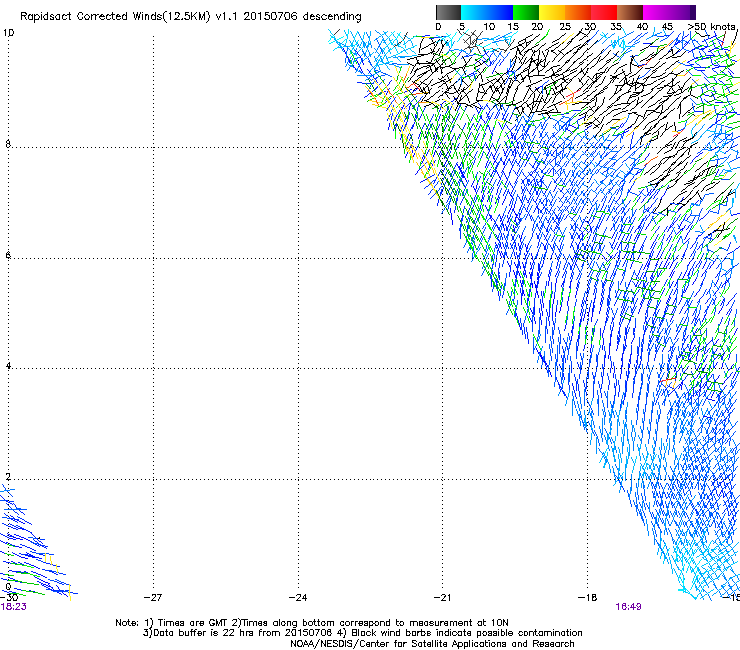Click the '>50 knots' legend label
Viewport: 740px width, 650px height.
(712, 27)
